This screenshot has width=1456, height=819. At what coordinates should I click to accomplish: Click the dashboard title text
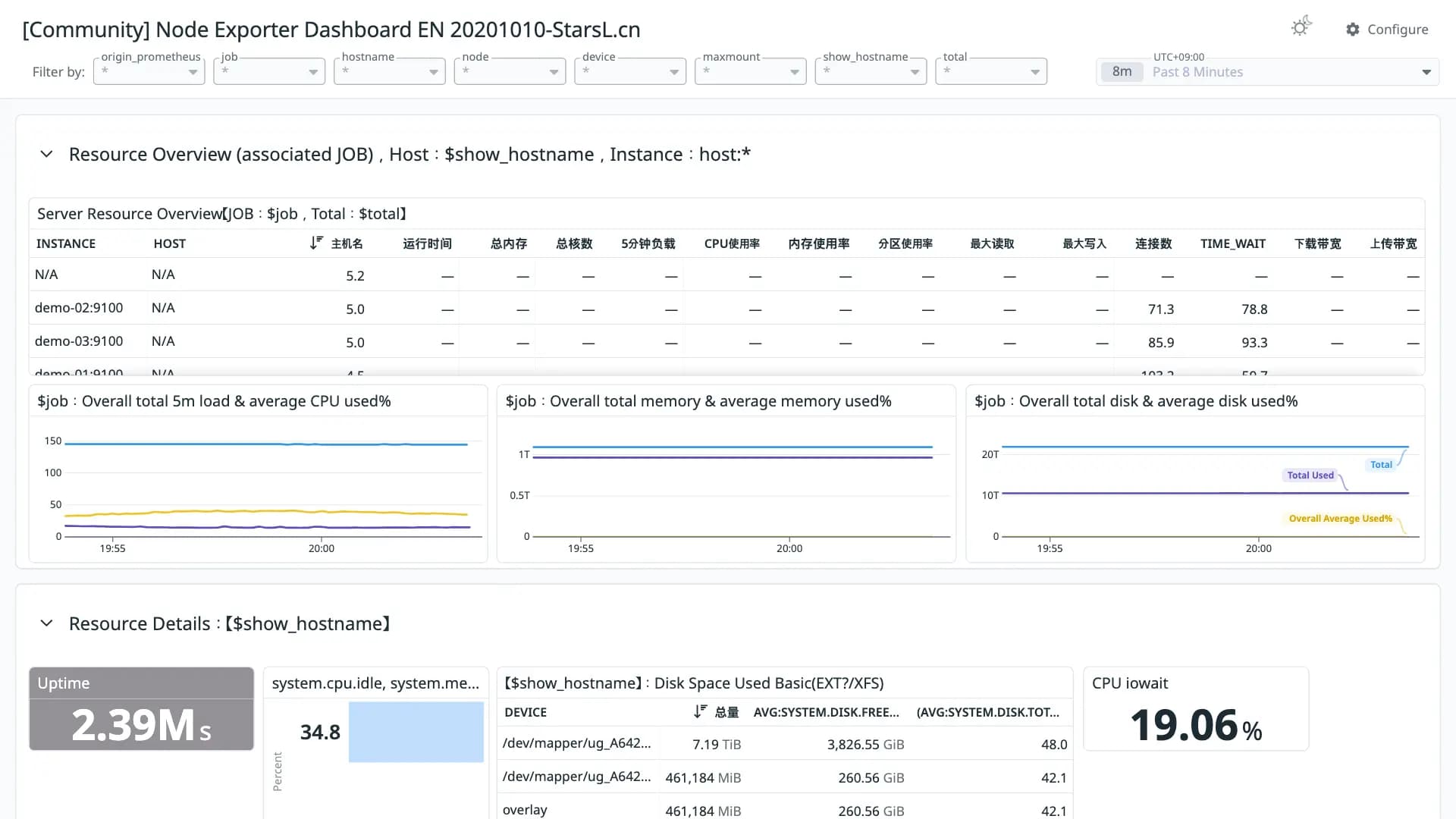pos(331,30)
